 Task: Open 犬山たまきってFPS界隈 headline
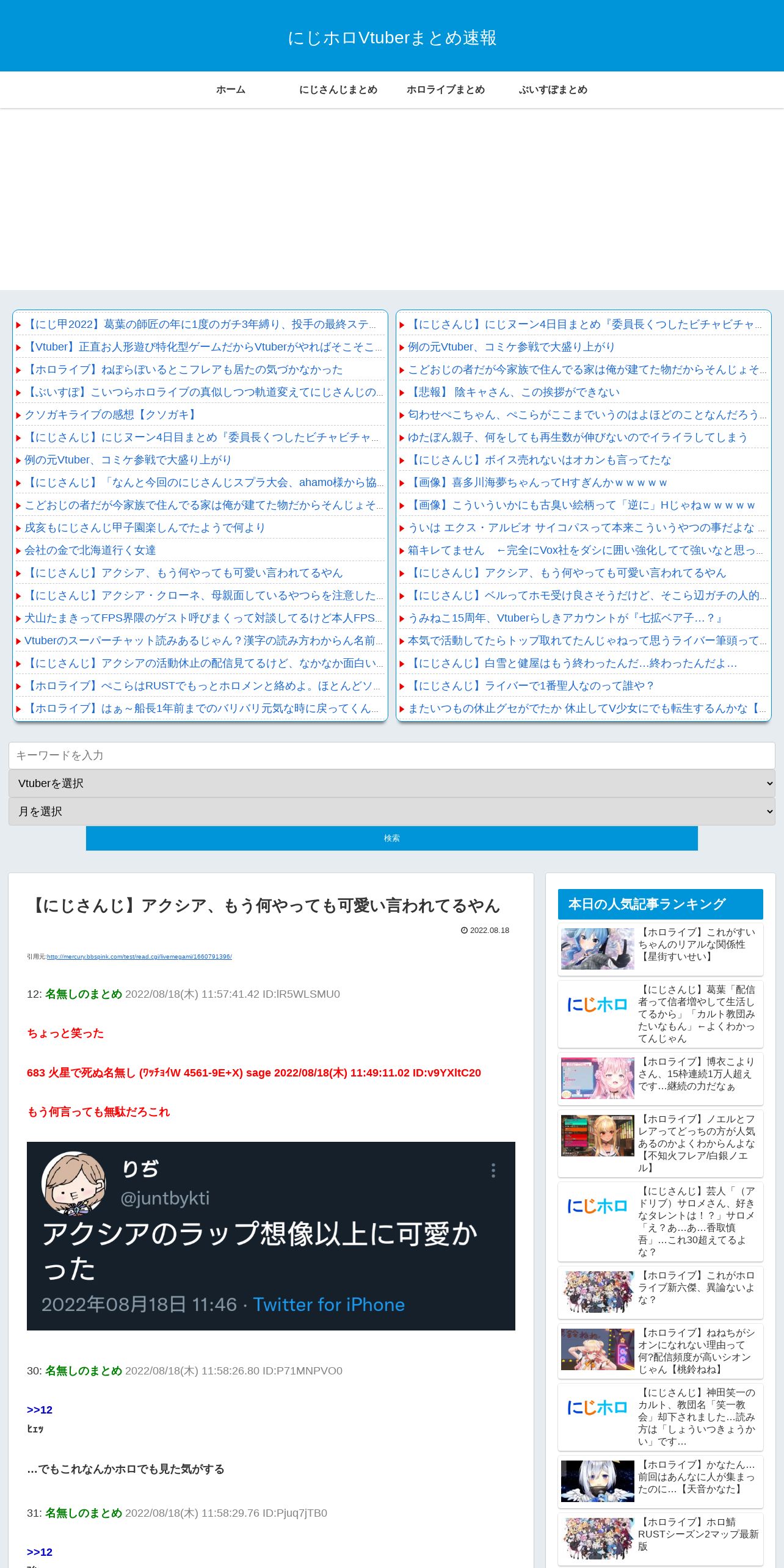(203, 618)
